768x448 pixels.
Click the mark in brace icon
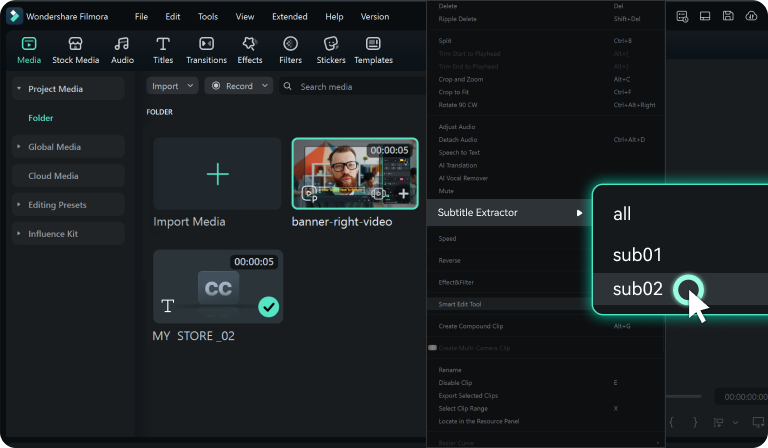pos(672,422)
